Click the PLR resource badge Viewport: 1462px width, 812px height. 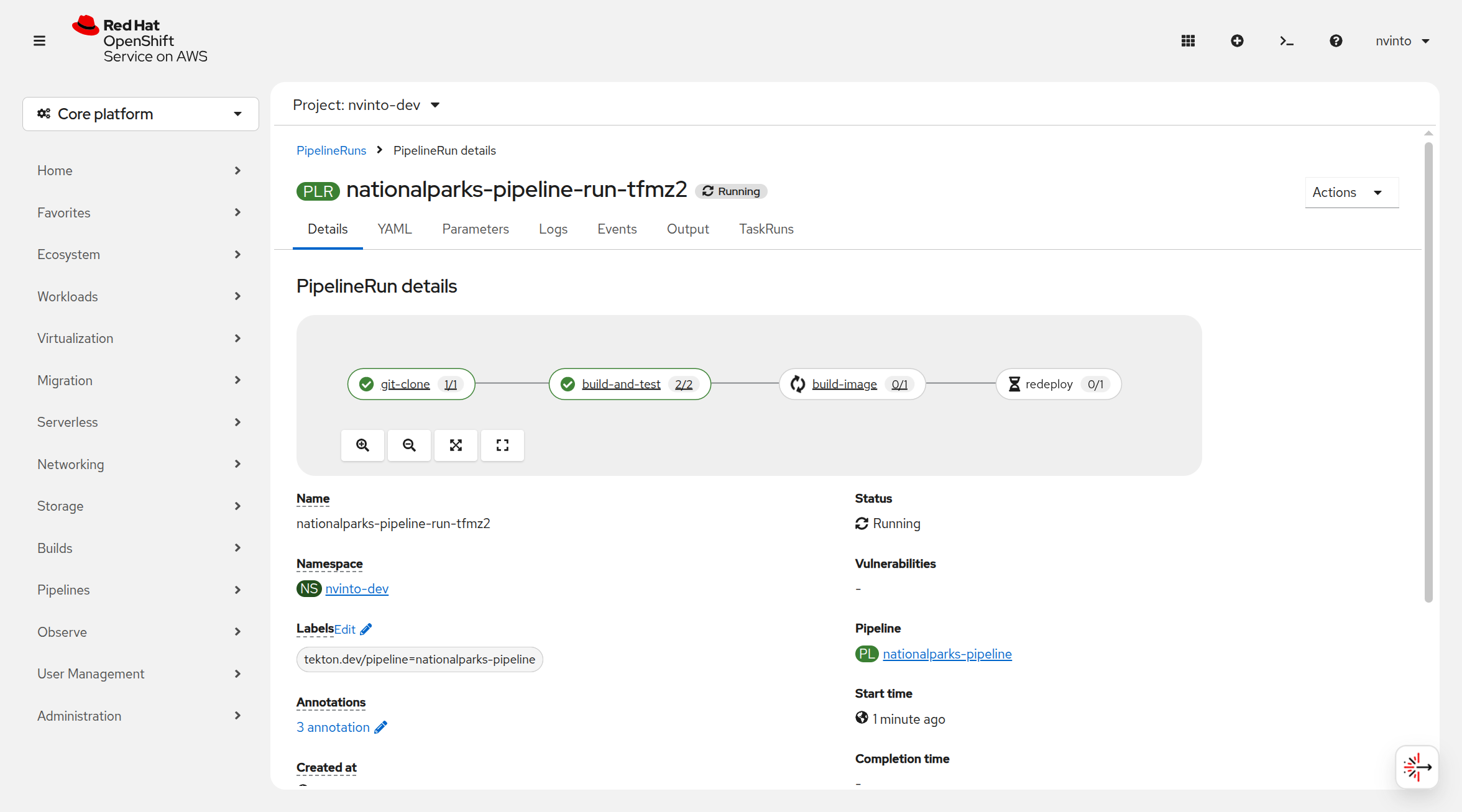tap(318, 191)
